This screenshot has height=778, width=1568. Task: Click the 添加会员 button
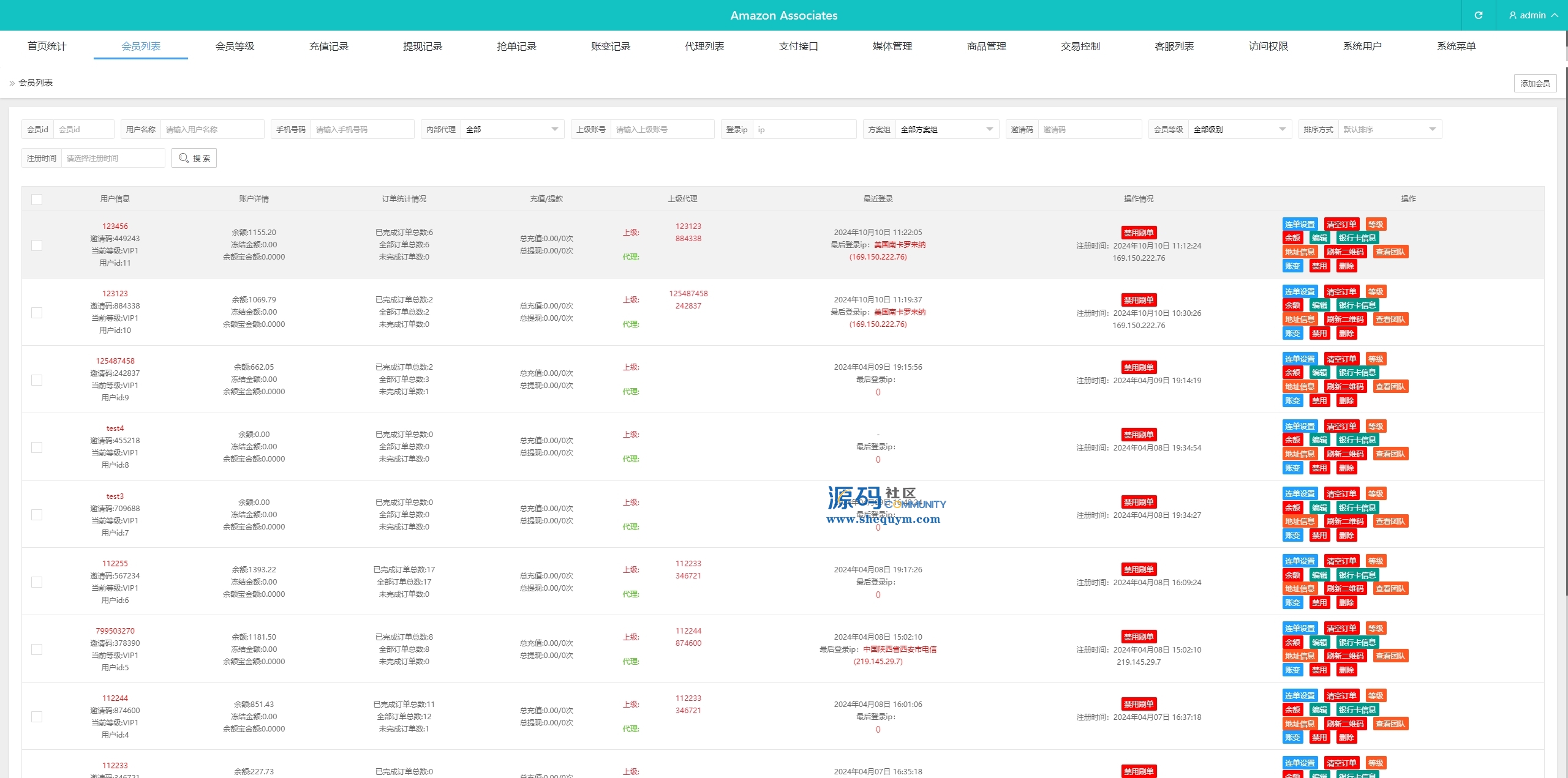pyautogui.click(x=1535, y=83)
